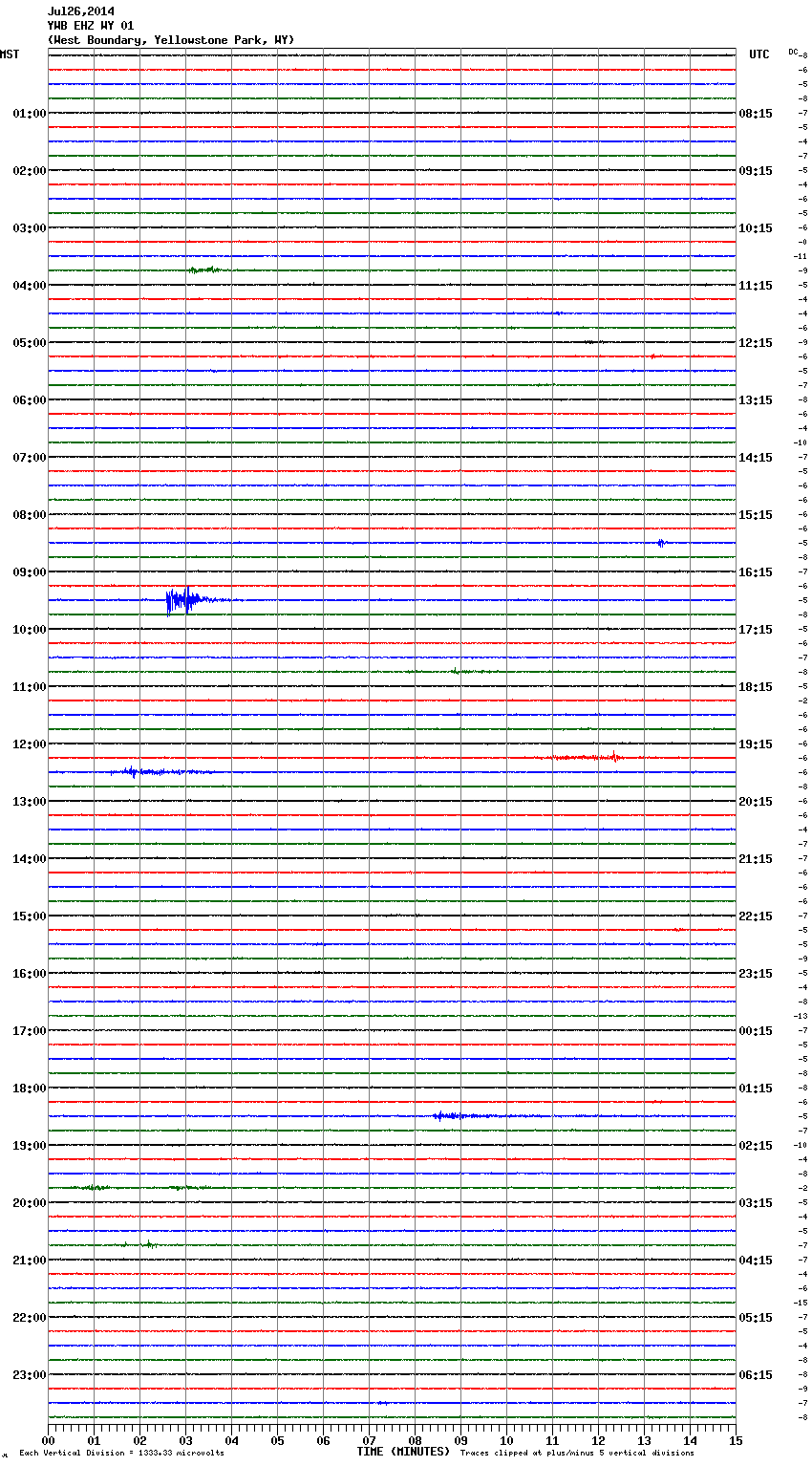Select the 09:00 MST row label
Screen dimensions: 812x1466
click(30, 572)
